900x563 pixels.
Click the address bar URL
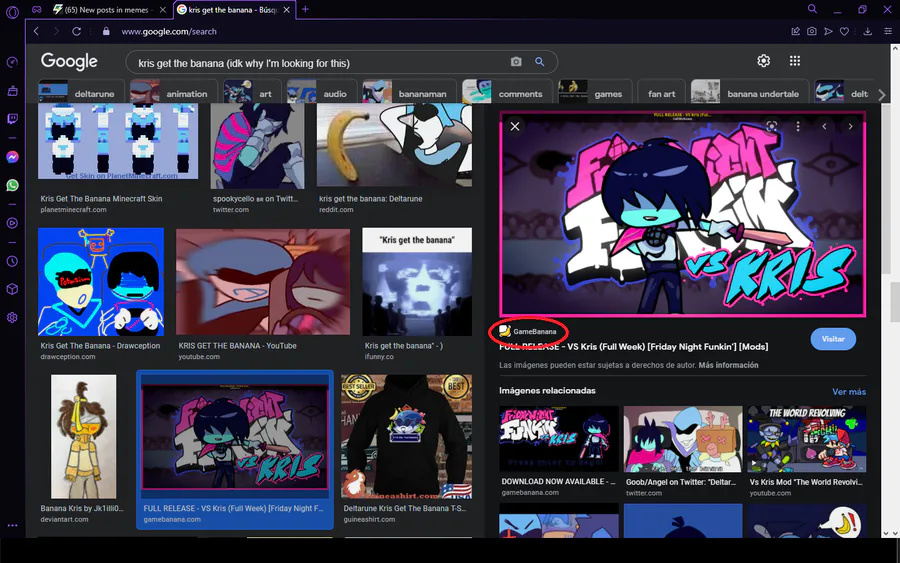click(x=169, y=32)
